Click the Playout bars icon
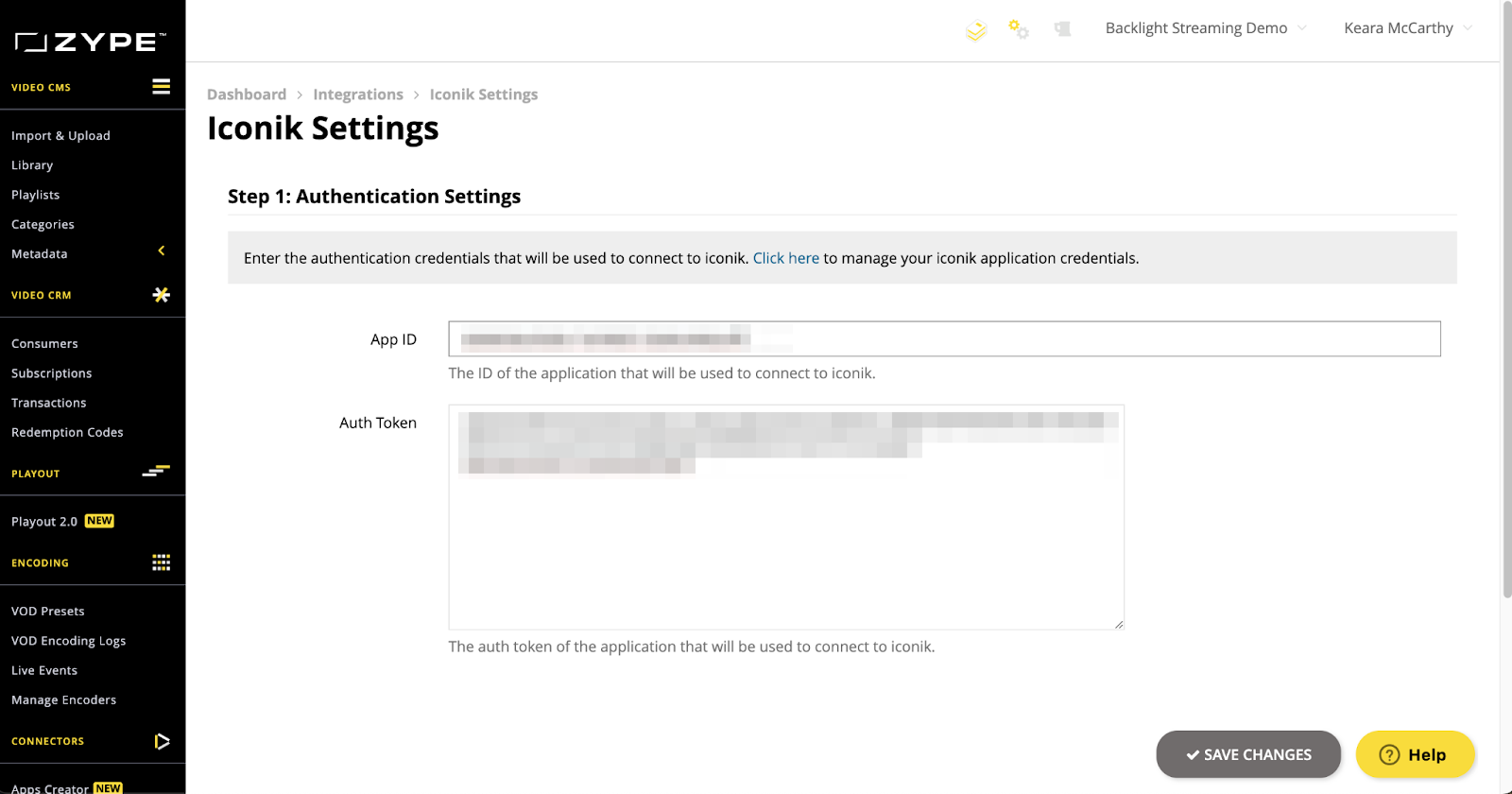The height and width of the screenshot is (794, 1512). (x=156, y=471)
